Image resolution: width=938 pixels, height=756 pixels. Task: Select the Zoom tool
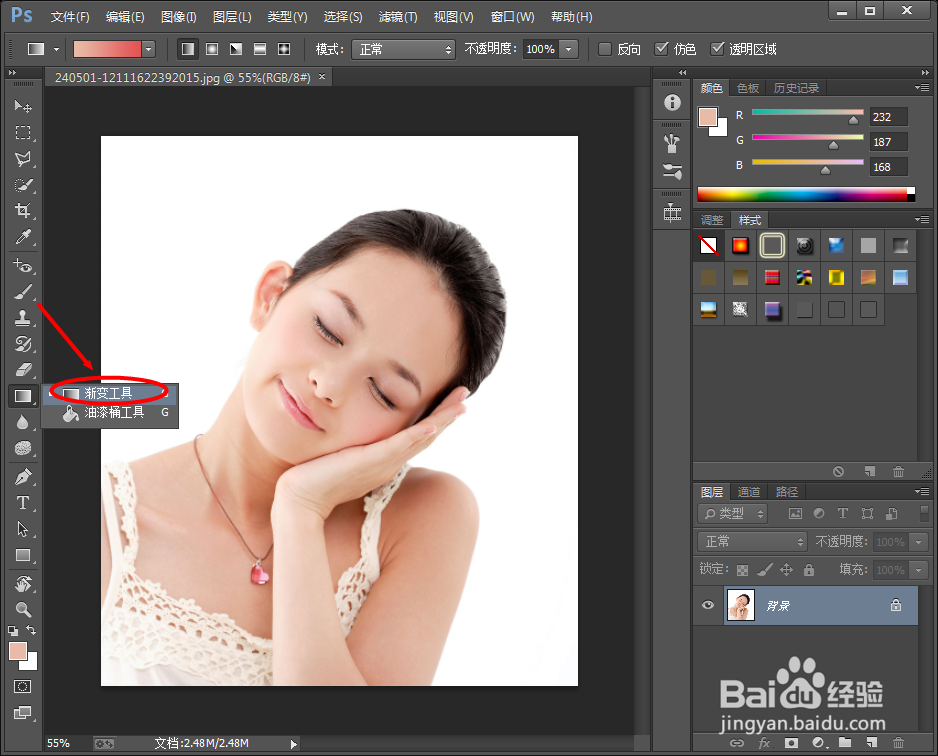(x=23, y=610)
